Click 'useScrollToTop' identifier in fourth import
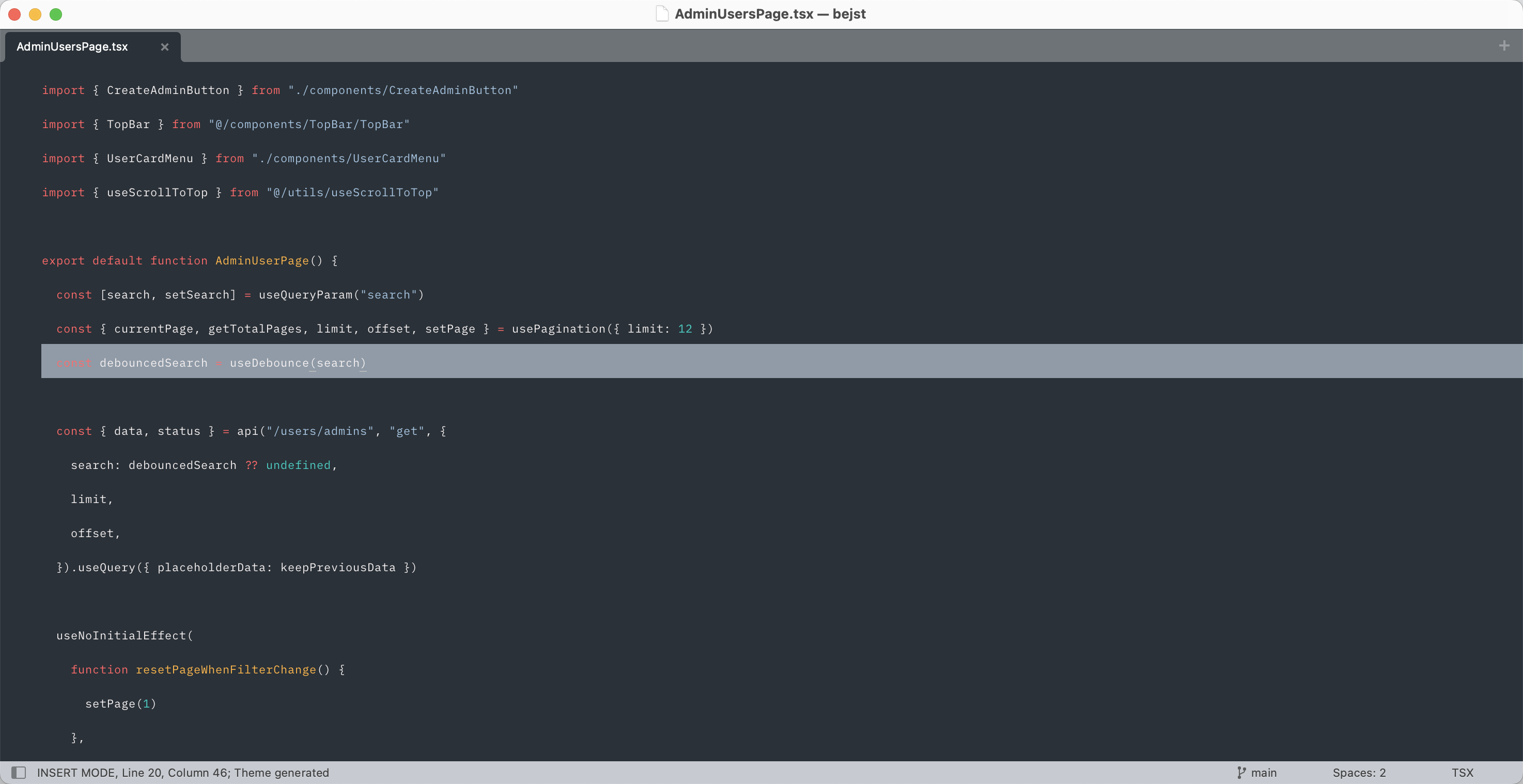The width and height of the screenshot is (1523, 784). pos(157,193)
